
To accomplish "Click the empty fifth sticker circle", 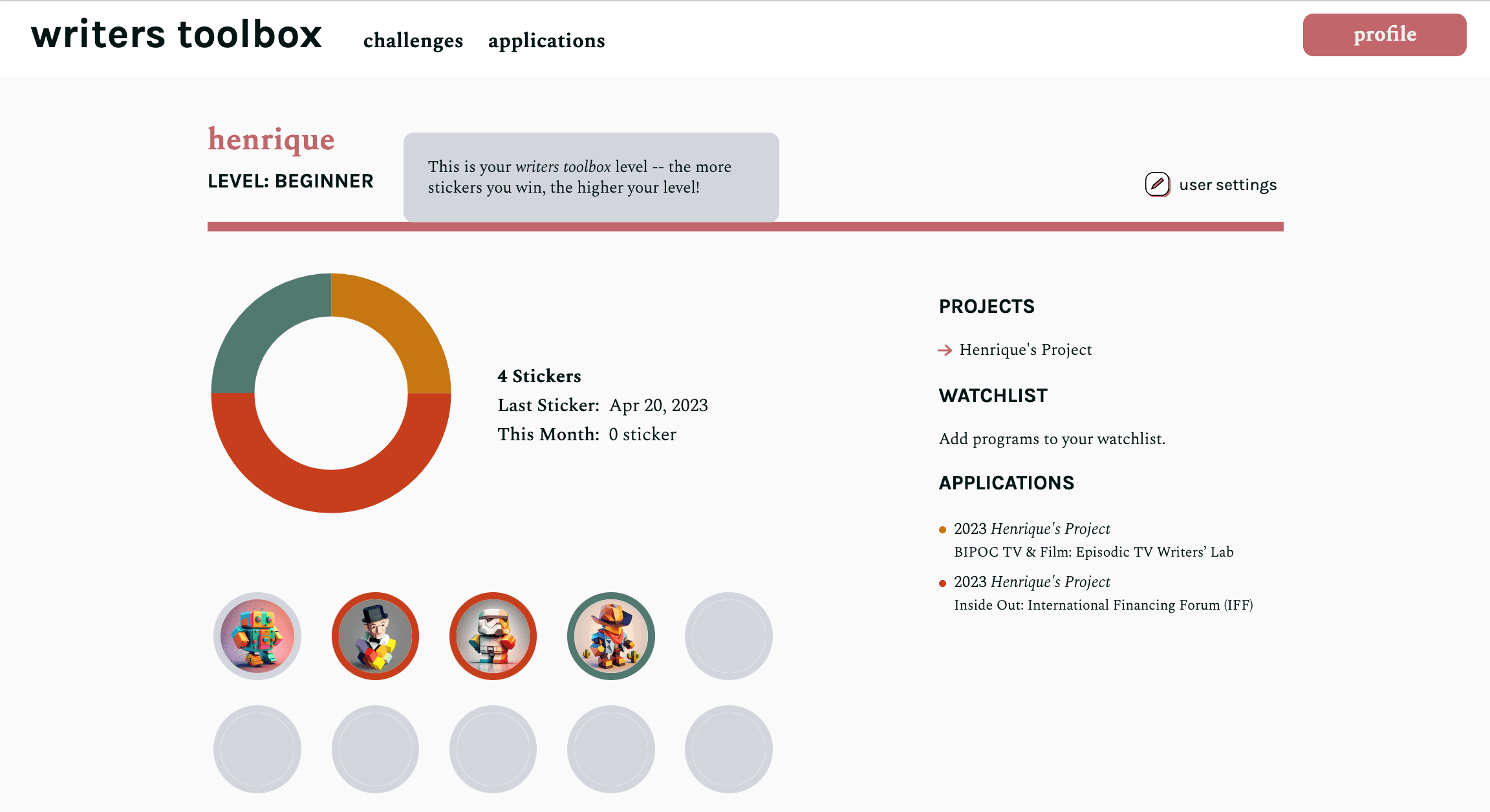I will coord(728,636).
